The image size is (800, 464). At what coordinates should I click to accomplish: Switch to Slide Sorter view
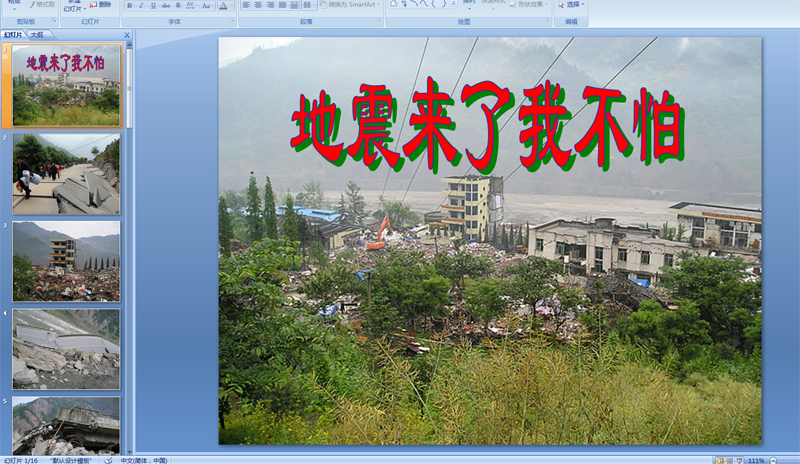730,460
